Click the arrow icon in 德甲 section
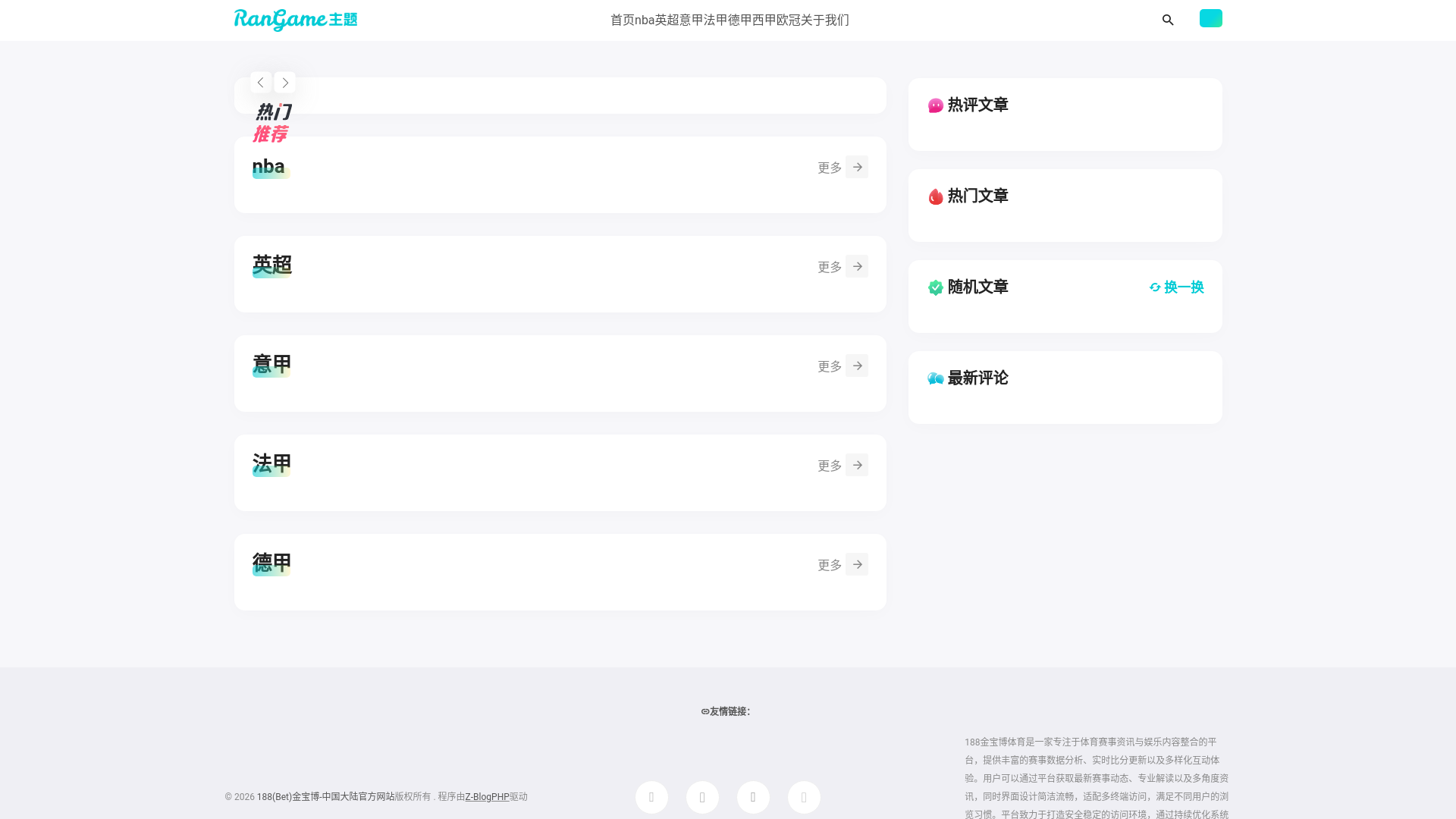Image resolution: width=1456 pixels, height=819 pixels. click(857, 564)
